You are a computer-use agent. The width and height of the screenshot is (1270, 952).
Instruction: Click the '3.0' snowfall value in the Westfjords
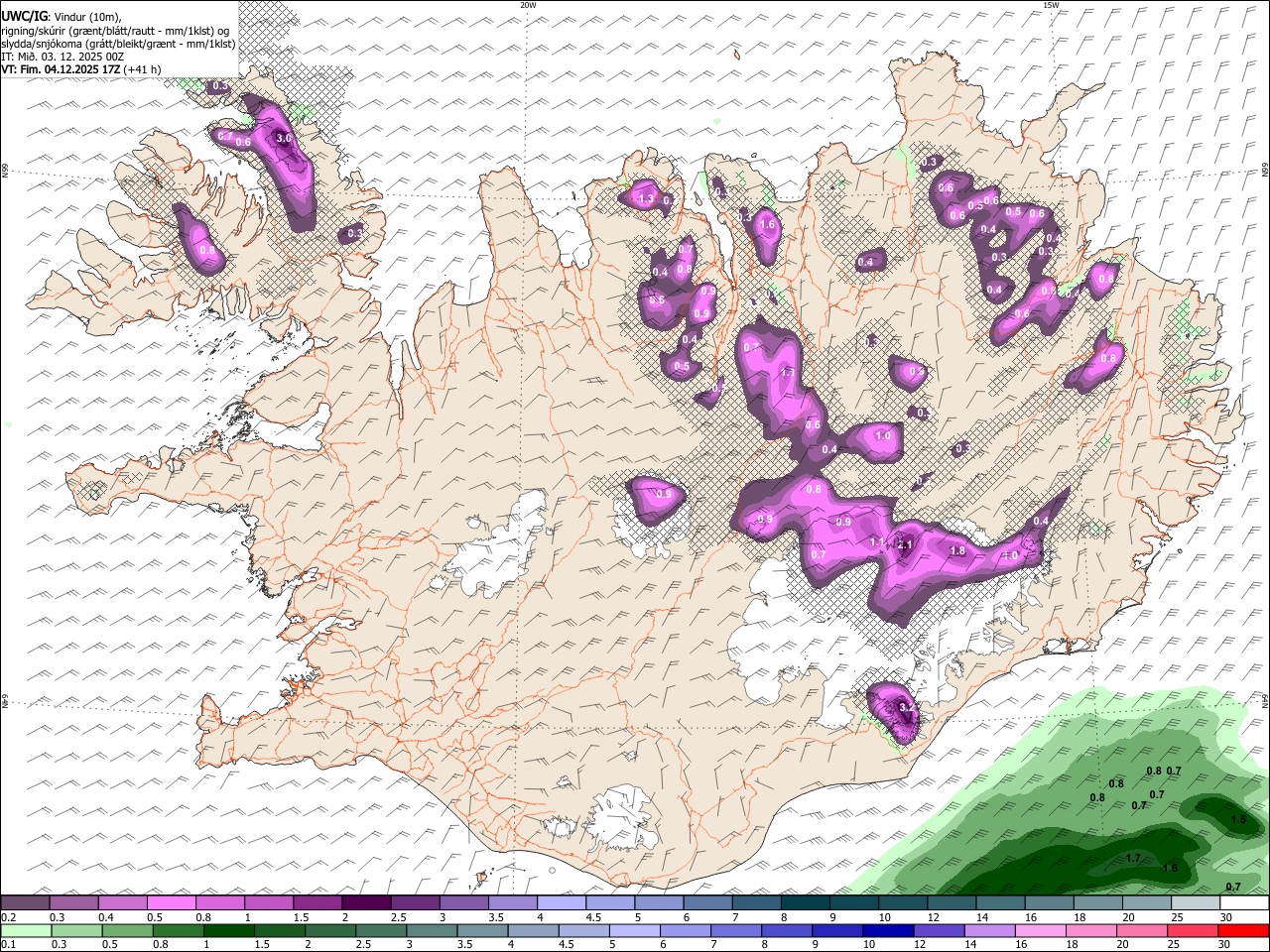point(284,138)
